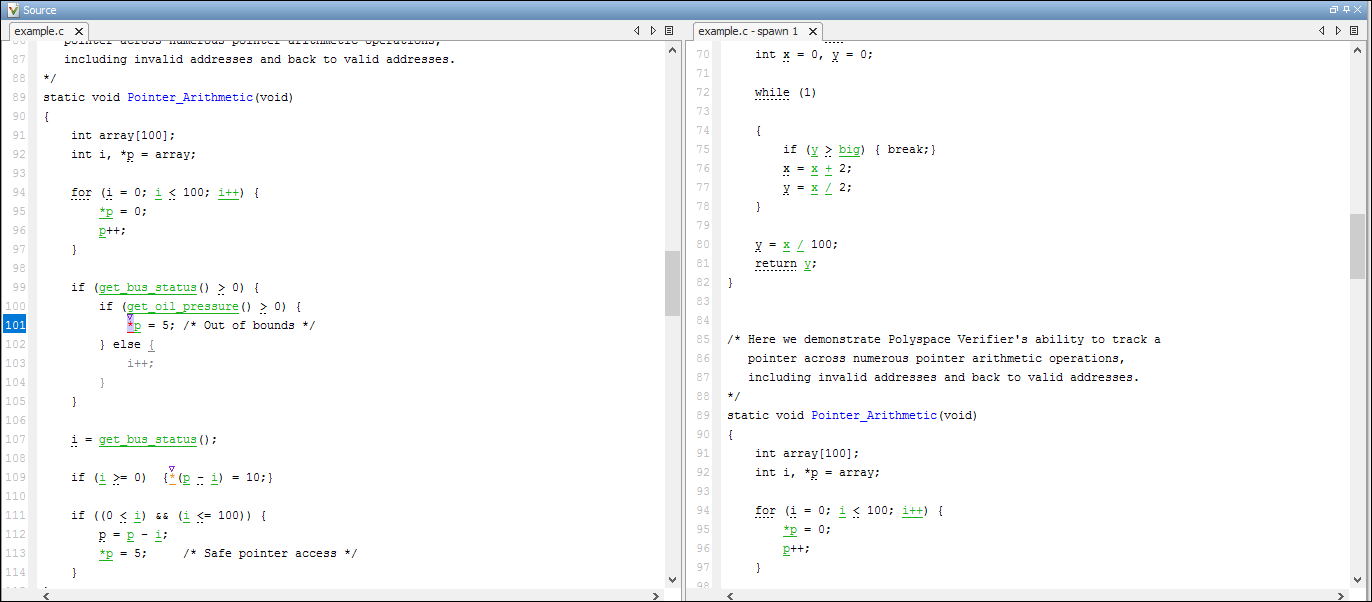This screenshot has height=602, width=1372.
Task: Click the 'for' keyword on line 94 left pane
Action: point(81,192)
